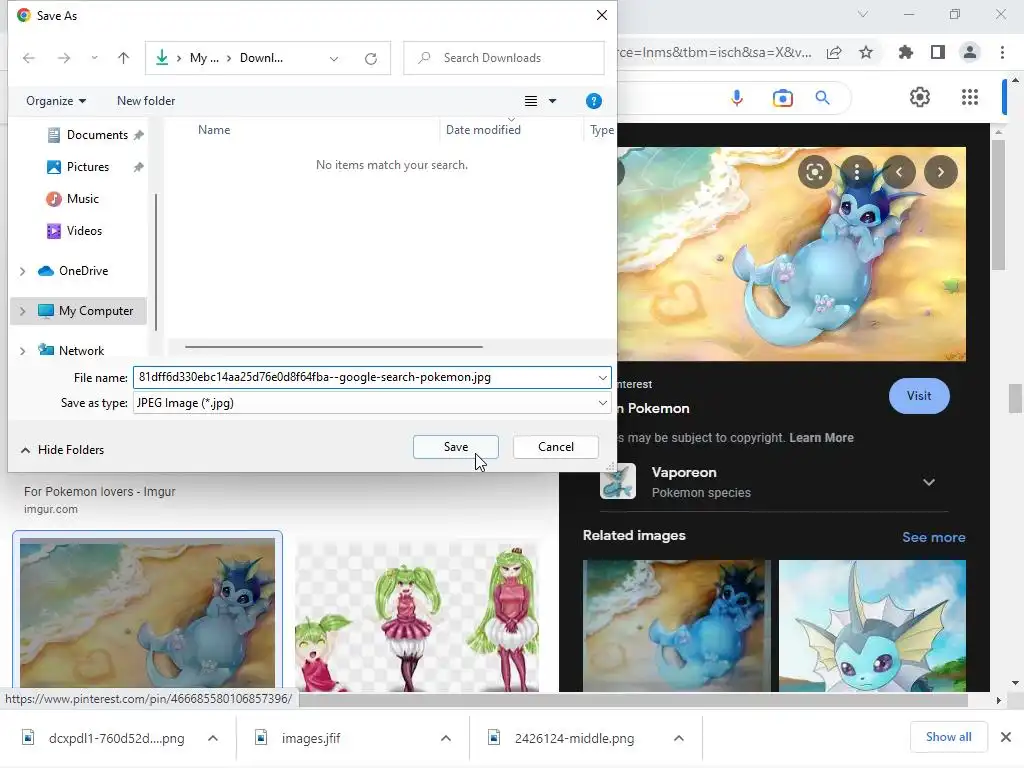Click the view layout icon

(531, 101)
